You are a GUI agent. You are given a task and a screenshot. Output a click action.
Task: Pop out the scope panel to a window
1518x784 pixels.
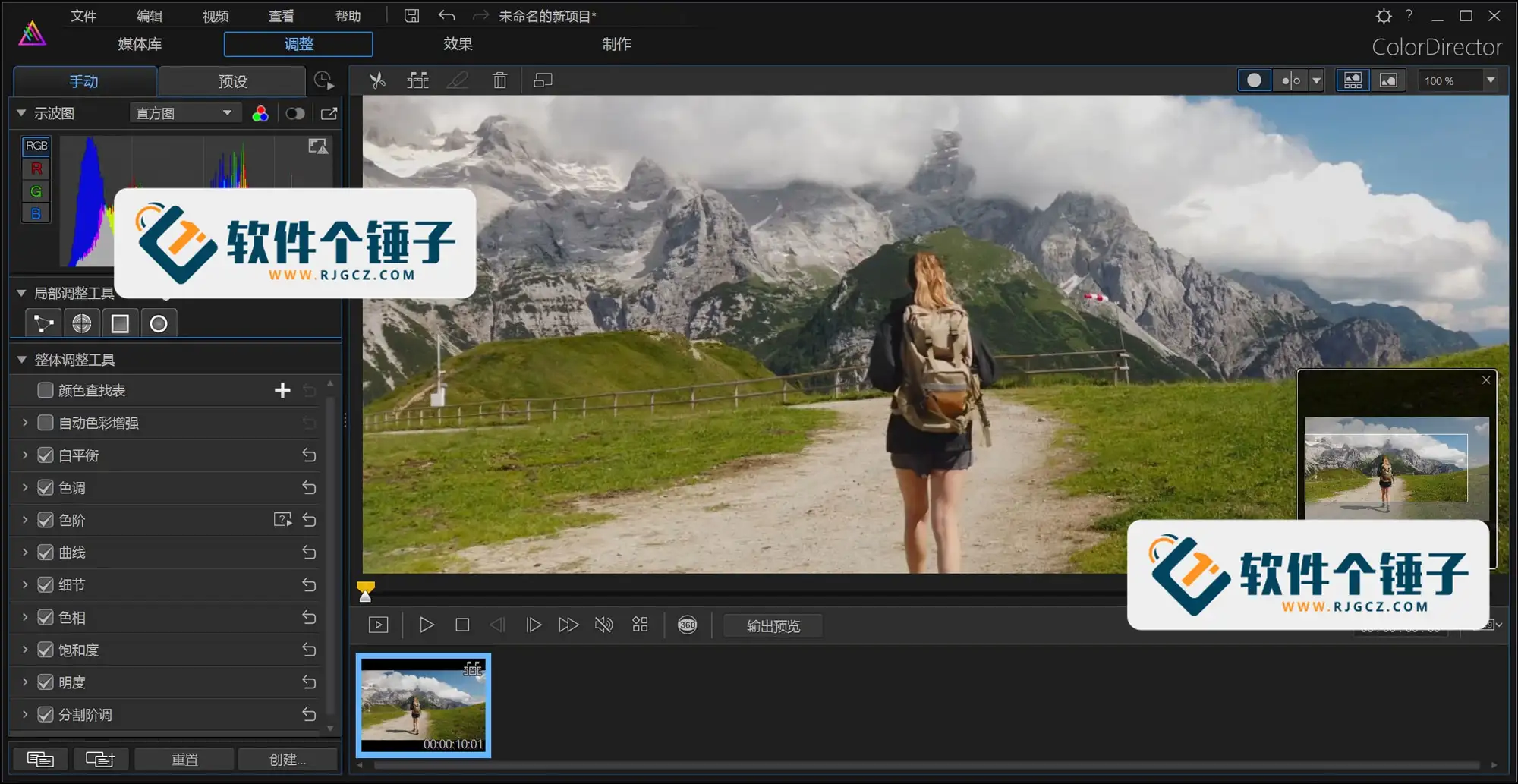click(x=329, y=114)
